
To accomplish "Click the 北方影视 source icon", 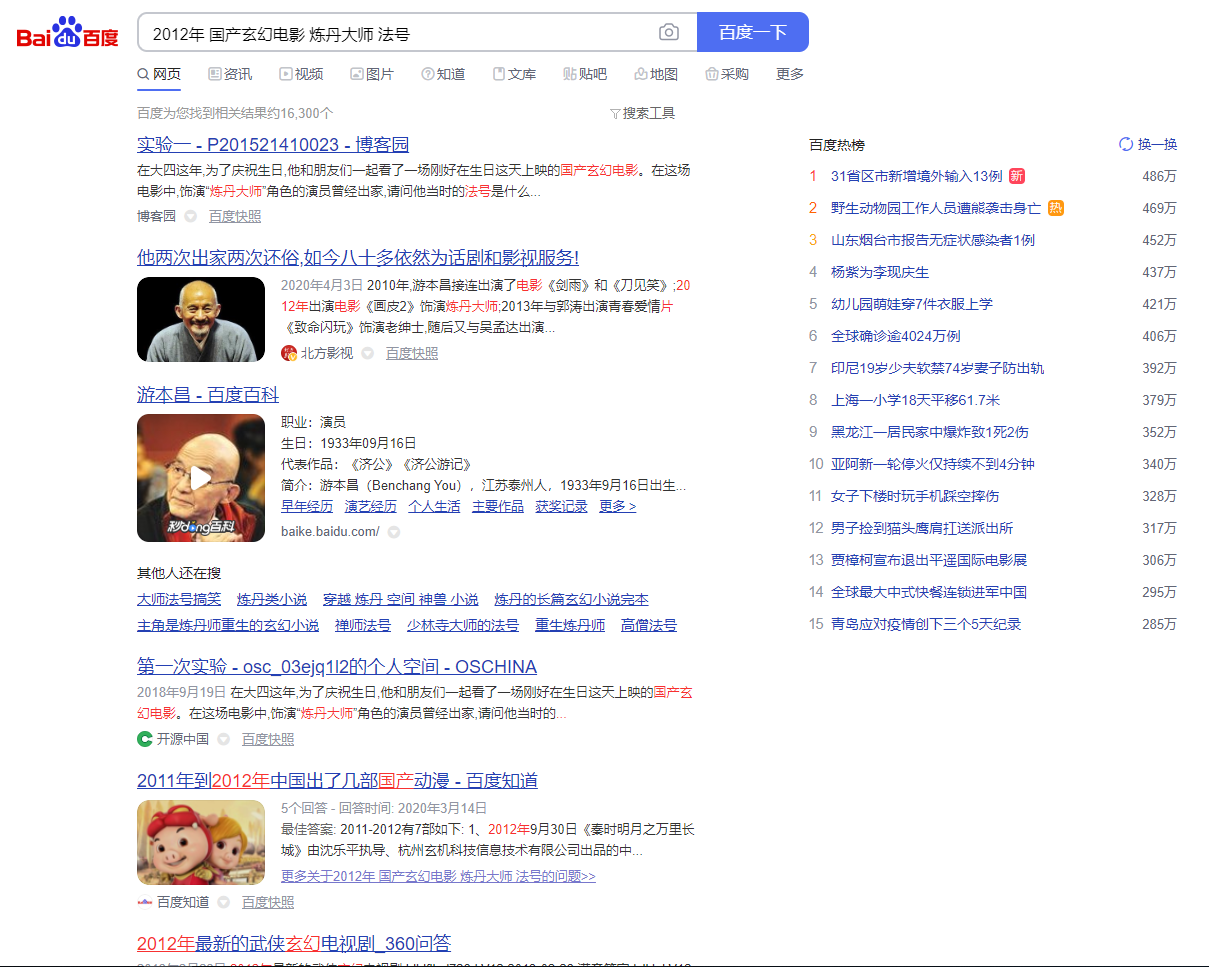I will point(289,353).
